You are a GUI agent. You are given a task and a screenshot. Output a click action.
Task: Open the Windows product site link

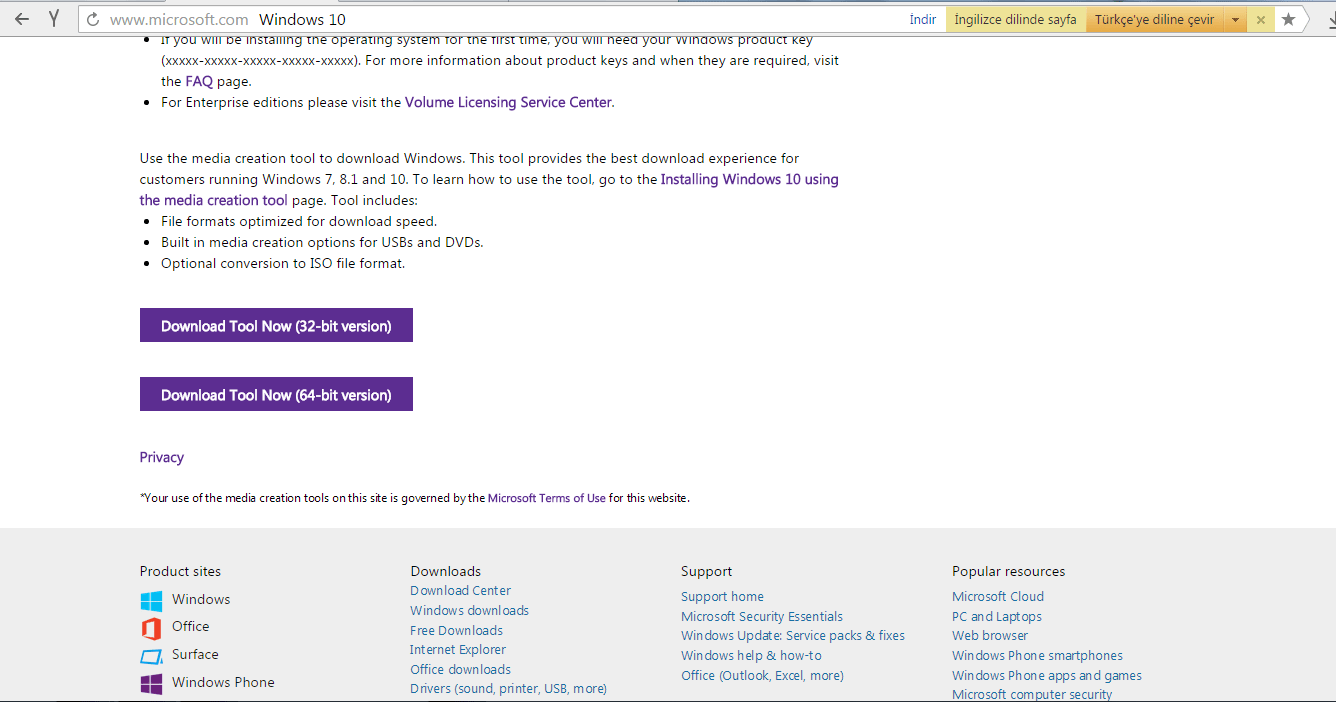201,599
